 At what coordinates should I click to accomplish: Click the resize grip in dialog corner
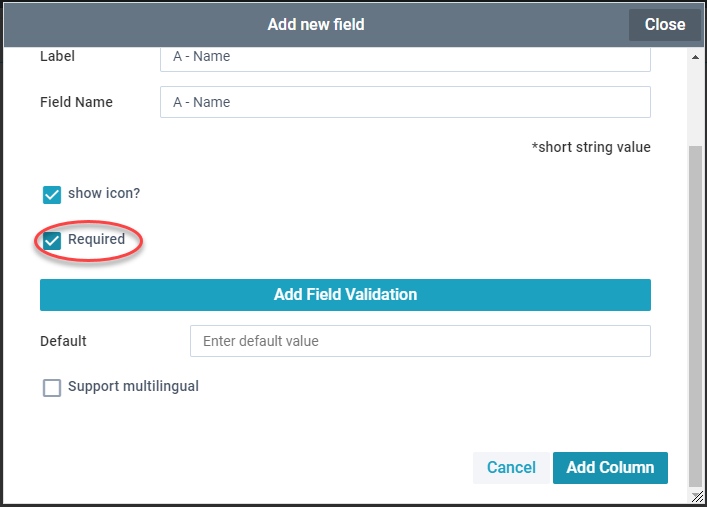click(696, 496)
